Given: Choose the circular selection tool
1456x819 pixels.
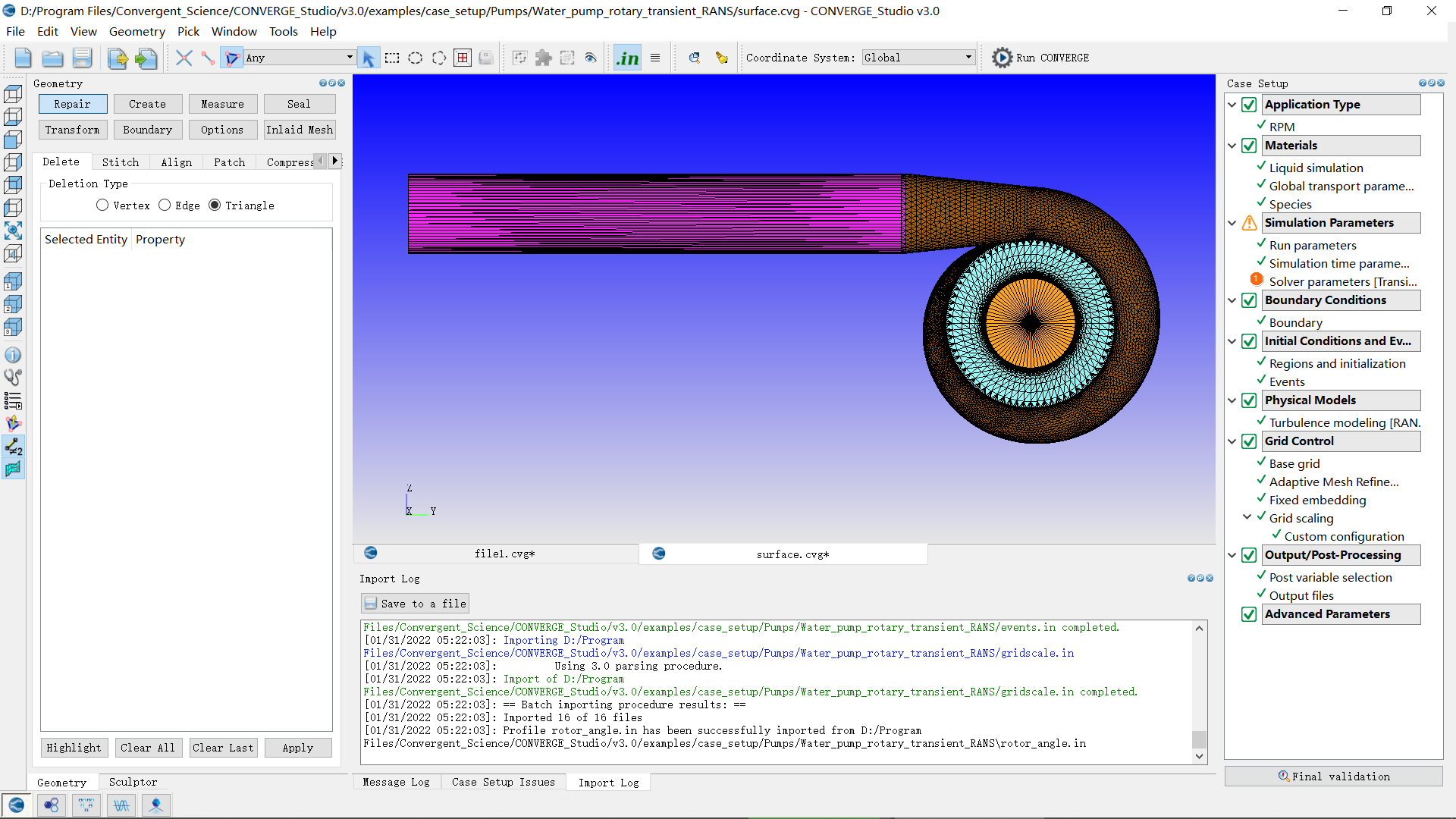Looking at the screenshot, I should point(416,58).
